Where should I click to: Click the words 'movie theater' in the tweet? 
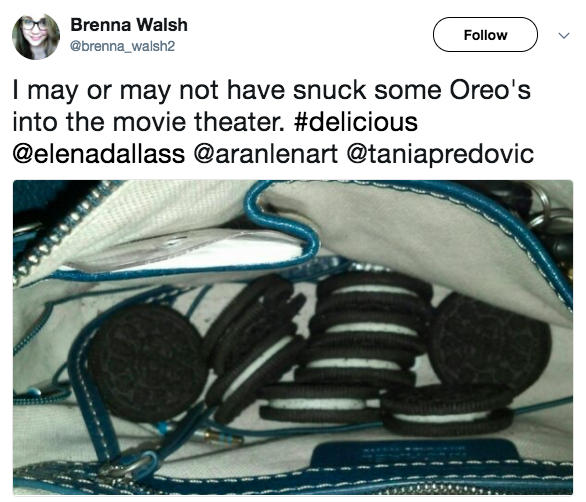tap(196, 122)
